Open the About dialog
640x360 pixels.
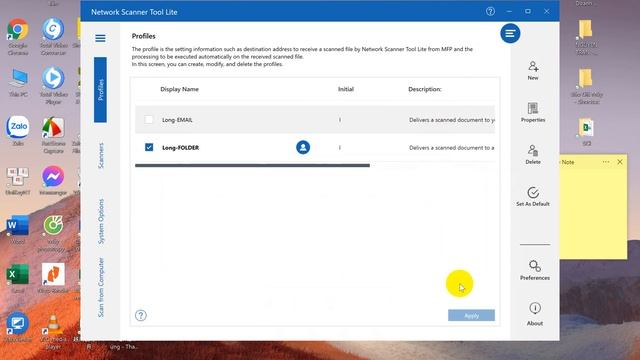pyautogui.click(x=535, y=314)
